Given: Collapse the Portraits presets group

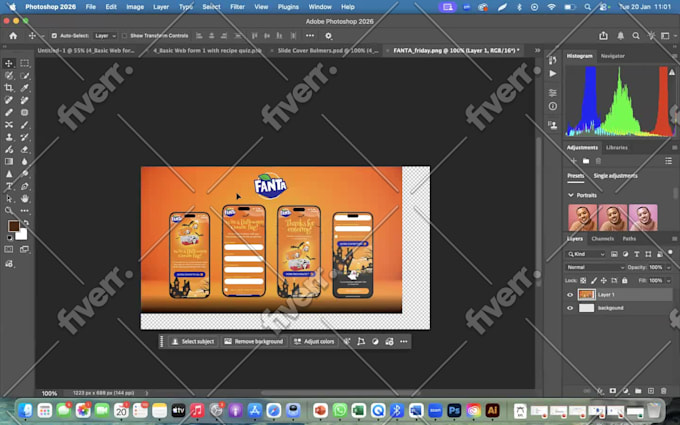Looking at the screenshot, I should point(571,195).
